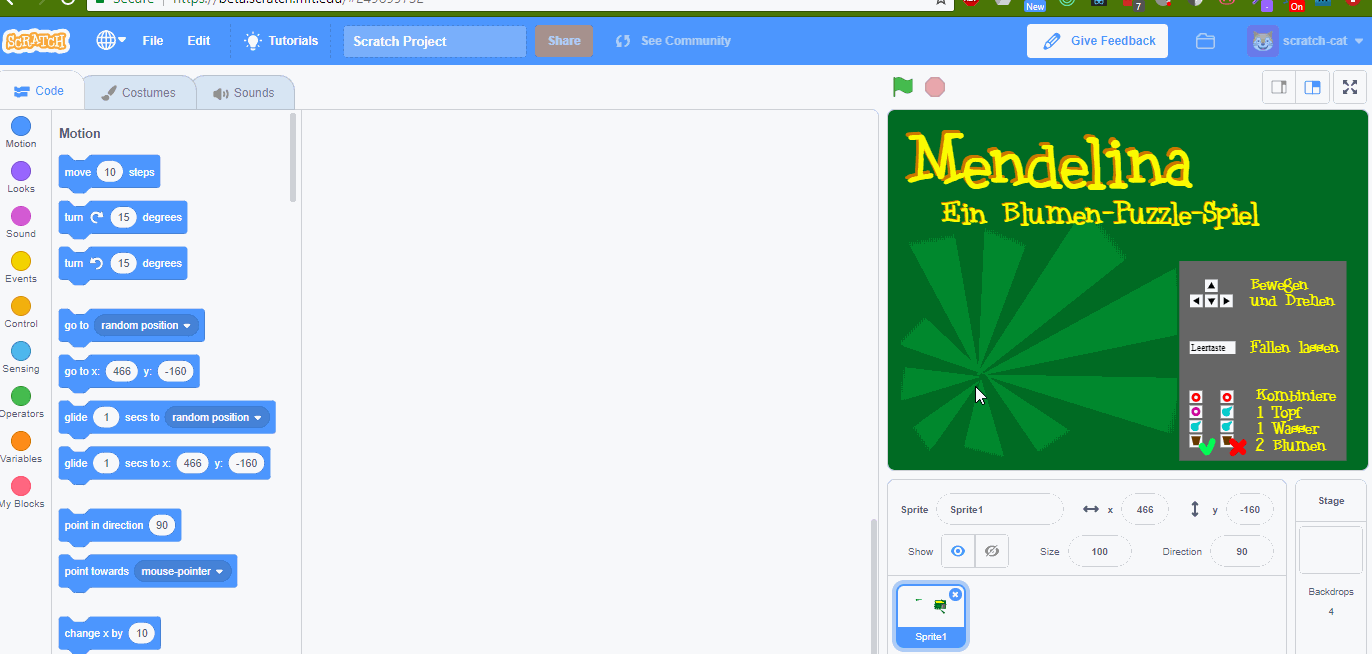Screen dimensions: 1372x654
Task: Enter full screen stage mode
Action: (x=1350, y=87)
